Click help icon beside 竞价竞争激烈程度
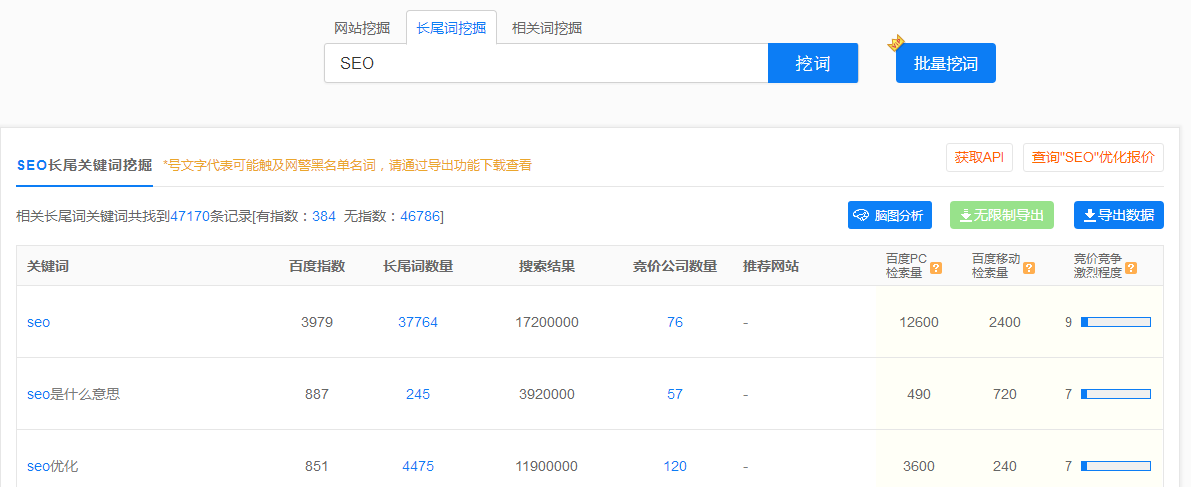This screenshot has height=487, width=1191. pos(1131,268)
